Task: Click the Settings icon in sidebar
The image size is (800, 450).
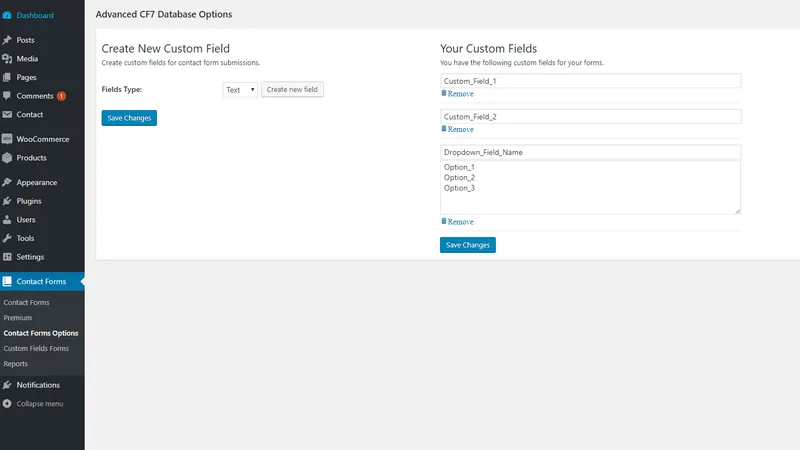Action: coord(7,257)
